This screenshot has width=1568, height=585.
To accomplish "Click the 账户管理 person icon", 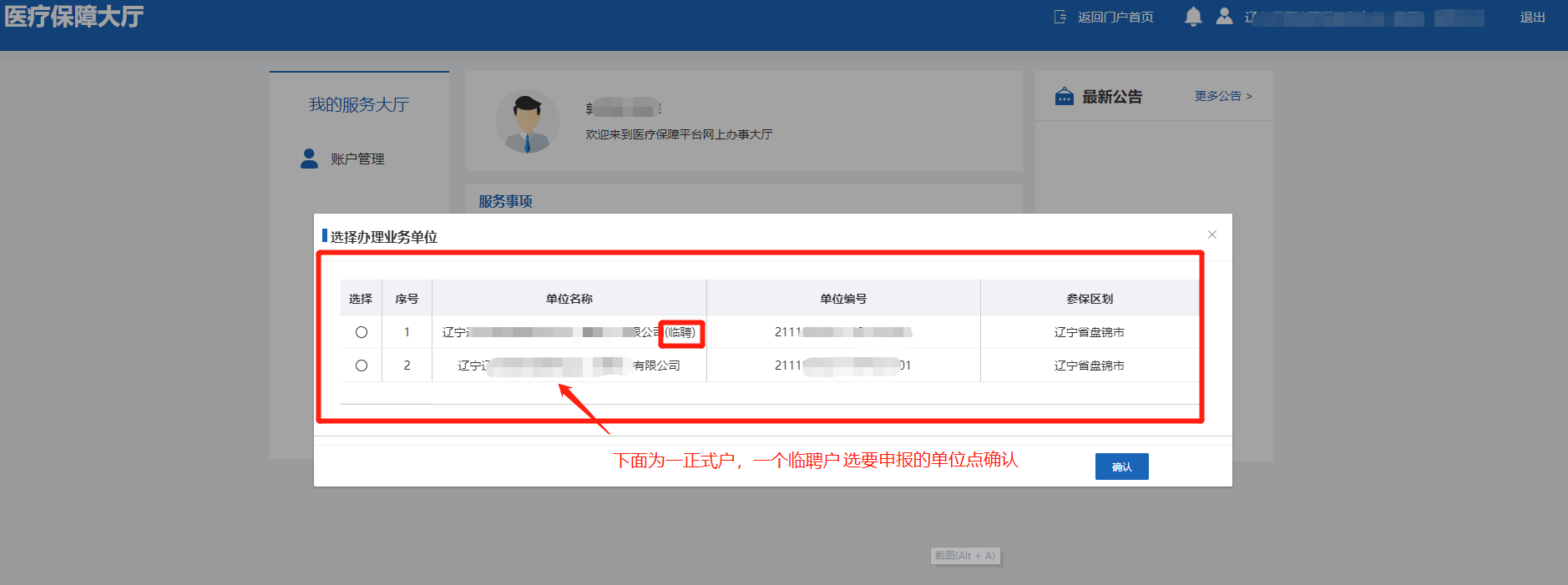I will (x=309, y=159).
